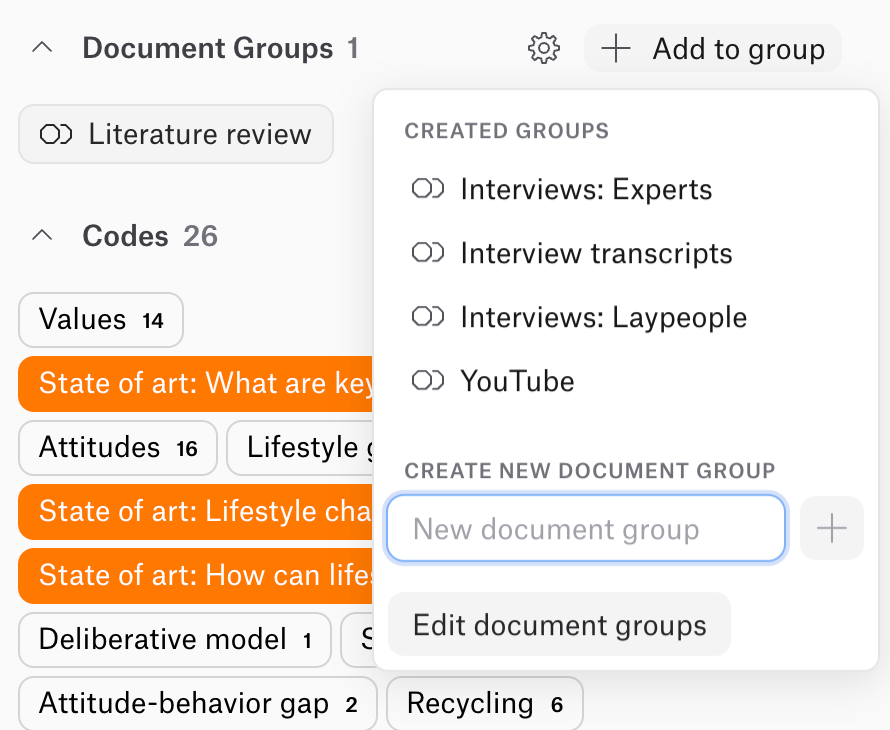Select the YouTube group entry

click(516, 381)
